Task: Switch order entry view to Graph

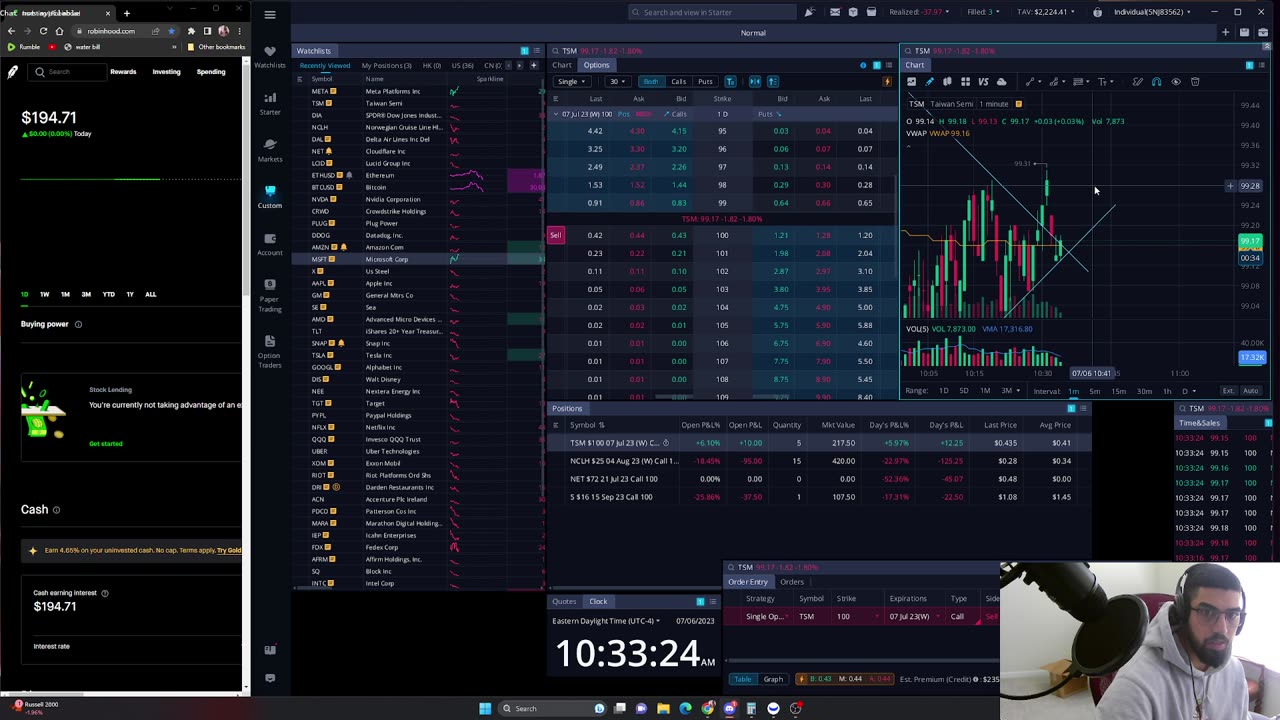Action: pos(773,679)
